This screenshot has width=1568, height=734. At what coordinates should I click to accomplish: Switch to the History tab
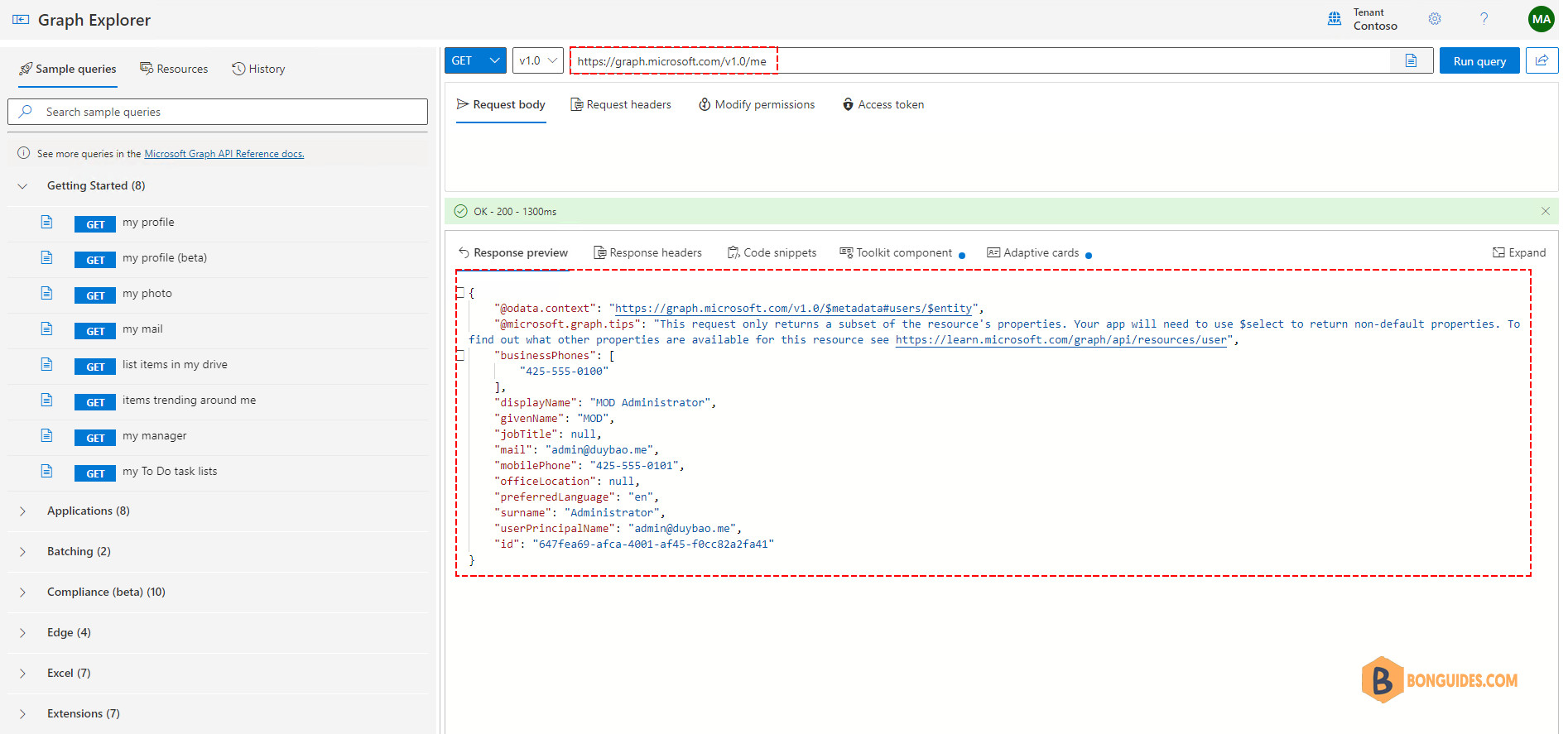(x=258, y=70)
